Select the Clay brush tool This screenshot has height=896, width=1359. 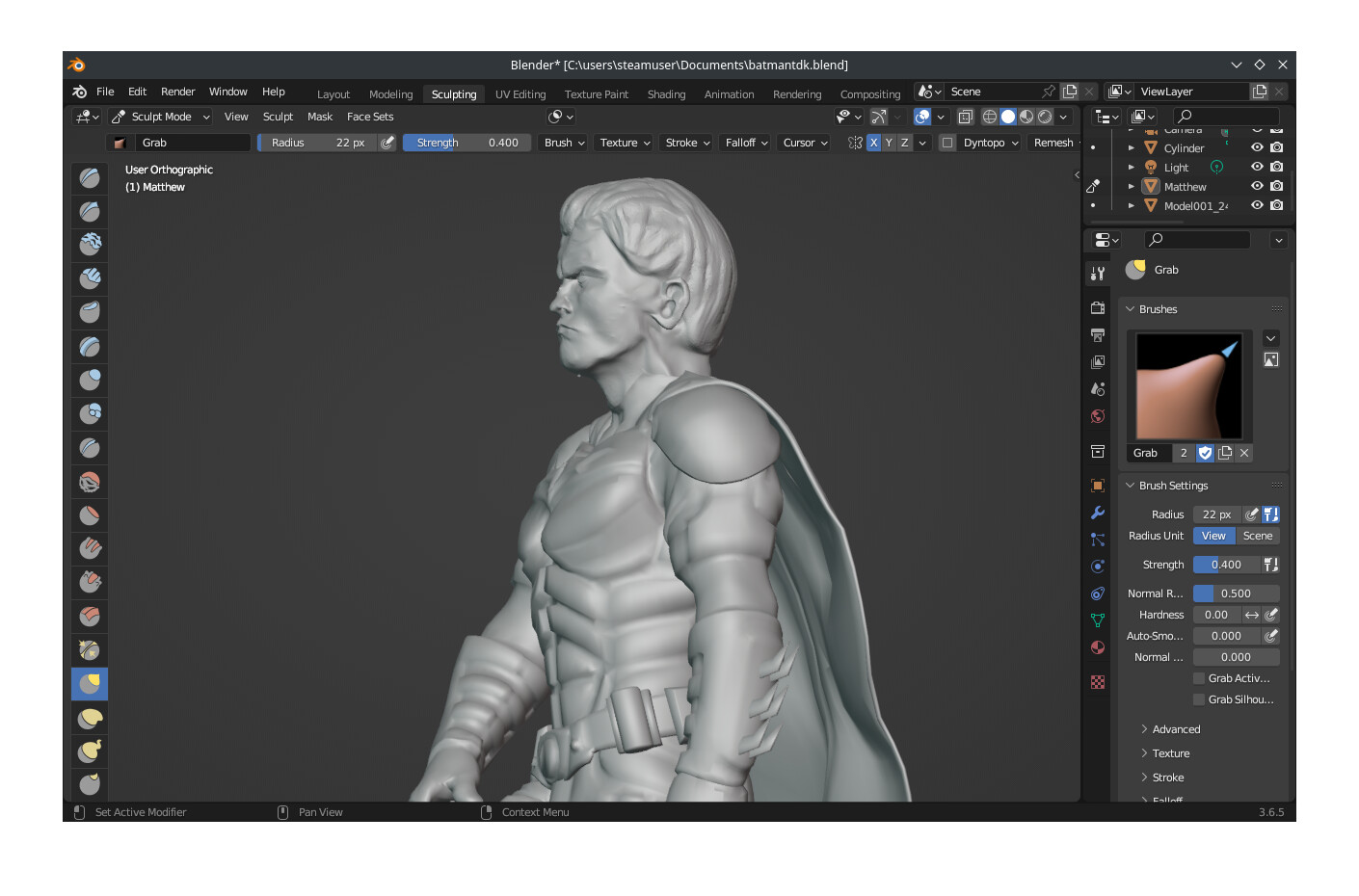click(90, 244)
